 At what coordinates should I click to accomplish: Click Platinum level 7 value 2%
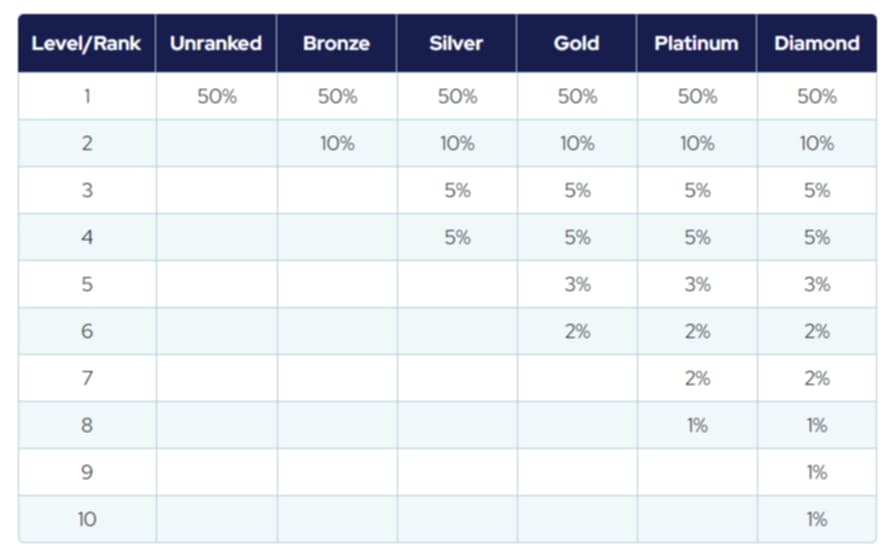[697, 378]
